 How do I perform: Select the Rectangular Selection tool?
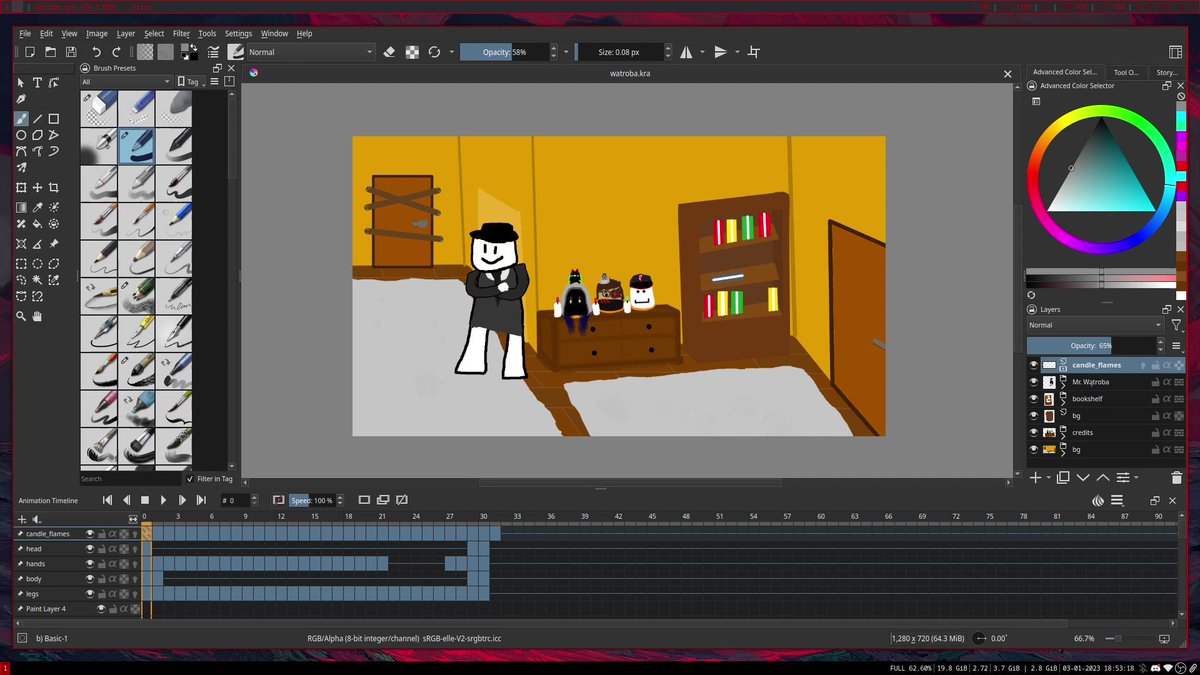pos(21,264)
